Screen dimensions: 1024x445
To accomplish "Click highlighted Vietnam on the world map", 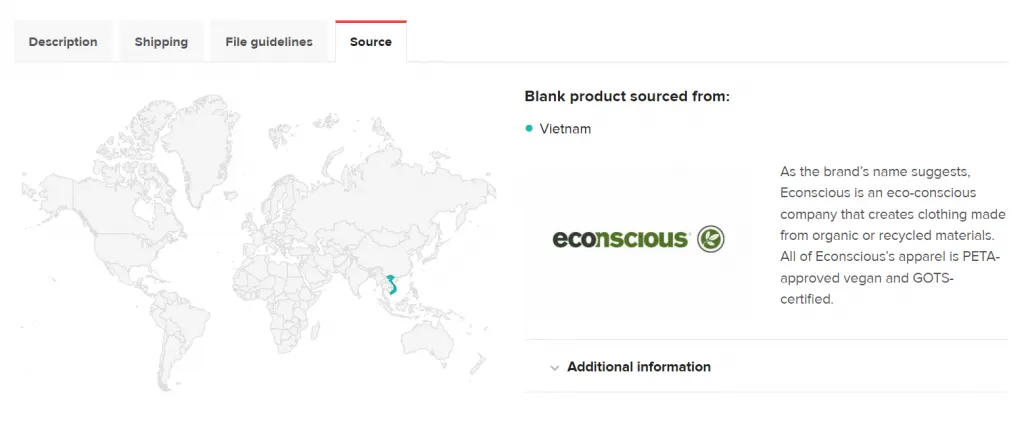I will point(391,284).
